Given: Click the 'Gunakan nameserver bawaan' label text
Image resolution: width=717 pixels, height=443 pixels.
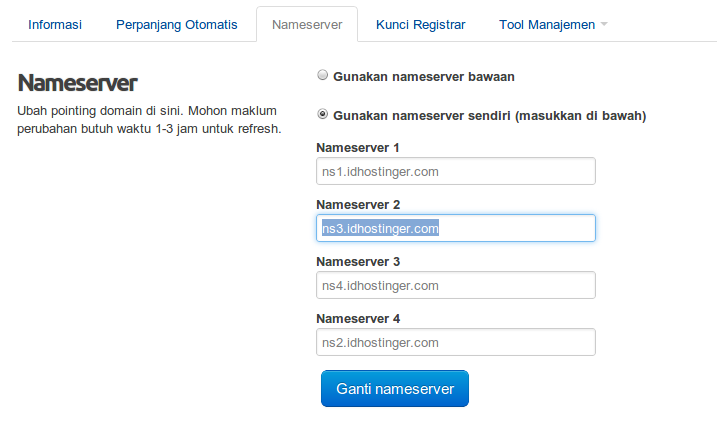Looking at the screenshot, I should click(423, 76).
